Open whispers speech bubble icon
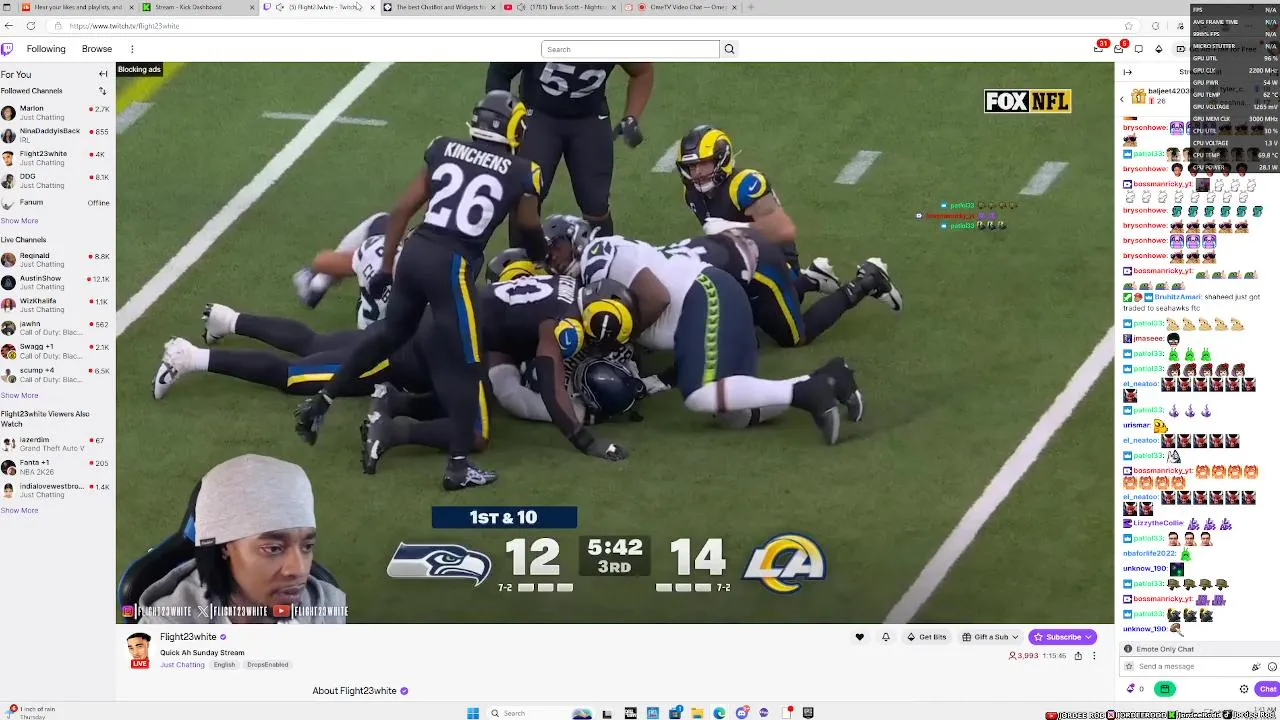The image size is (1280, 720). [x=1138, y=49]
